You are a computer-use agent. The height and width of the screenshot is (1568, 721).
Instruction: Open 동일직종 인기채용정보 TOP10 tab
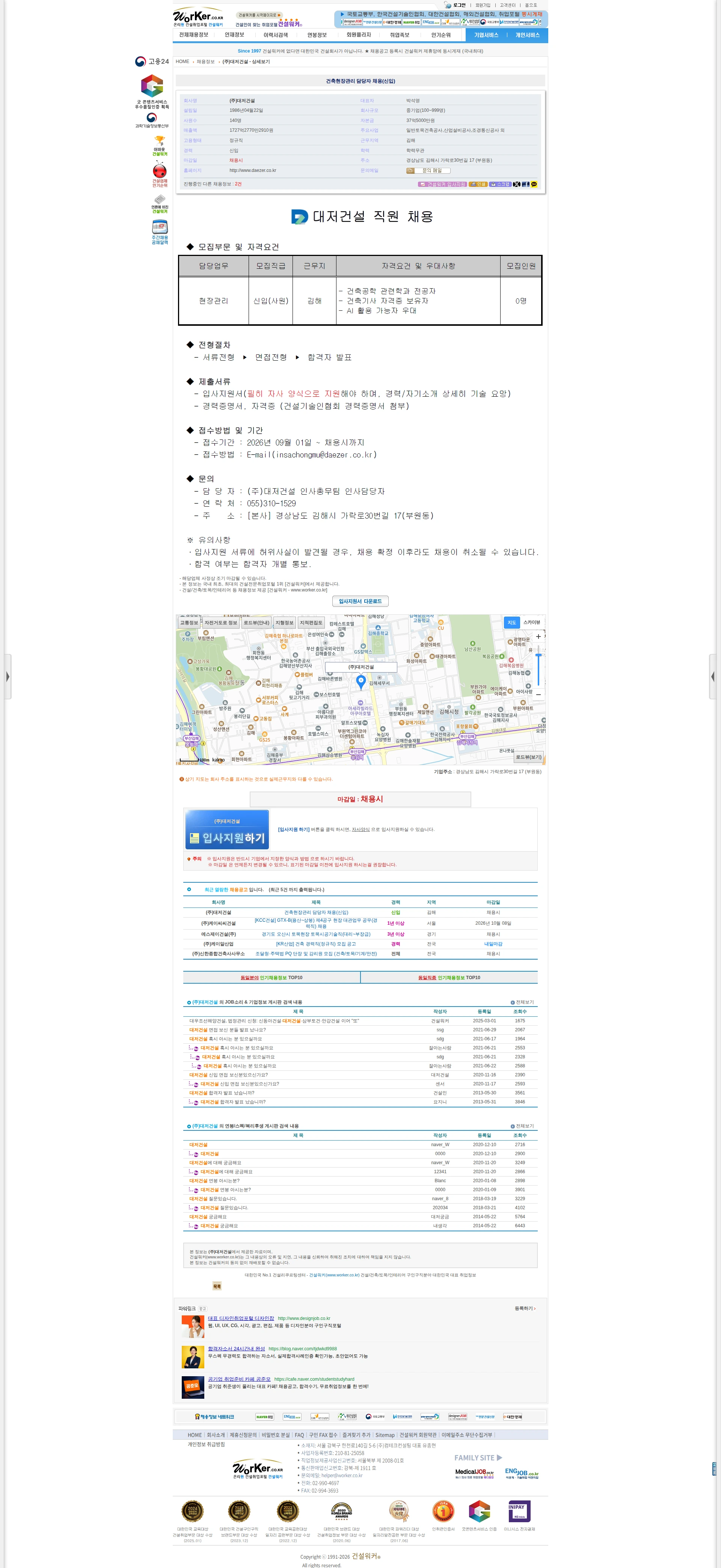[449, 978]
